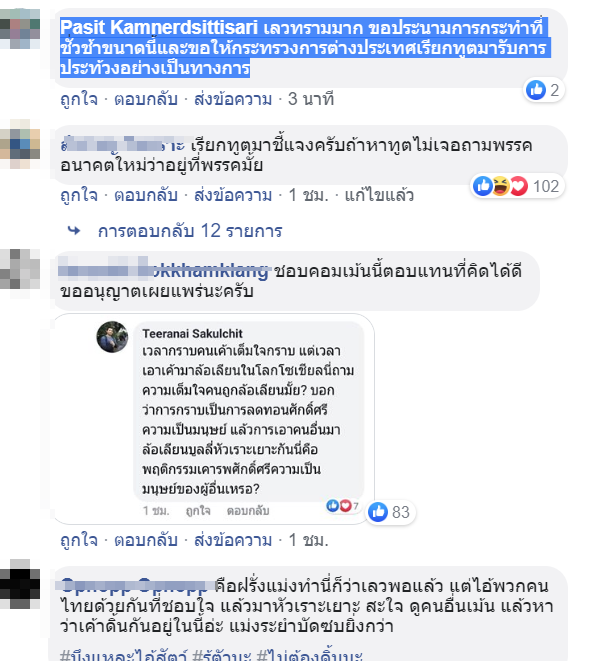Image resolution: width=589 pixels, height=661 pixels.
Task: Open Pasit Kamnerdsittisari profile name link
Action: 159,28
